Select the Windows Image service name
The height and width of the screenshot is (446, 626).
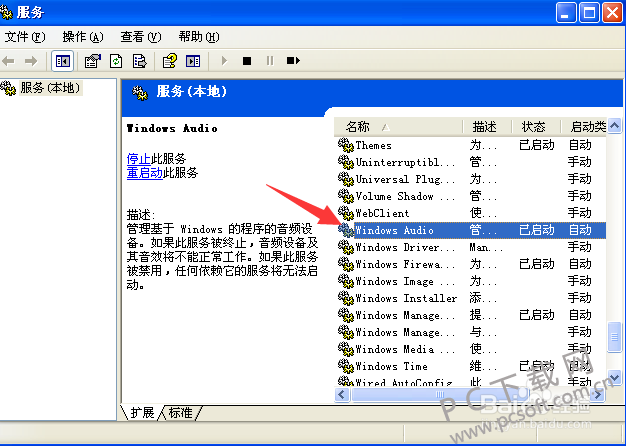coord(405,281)
